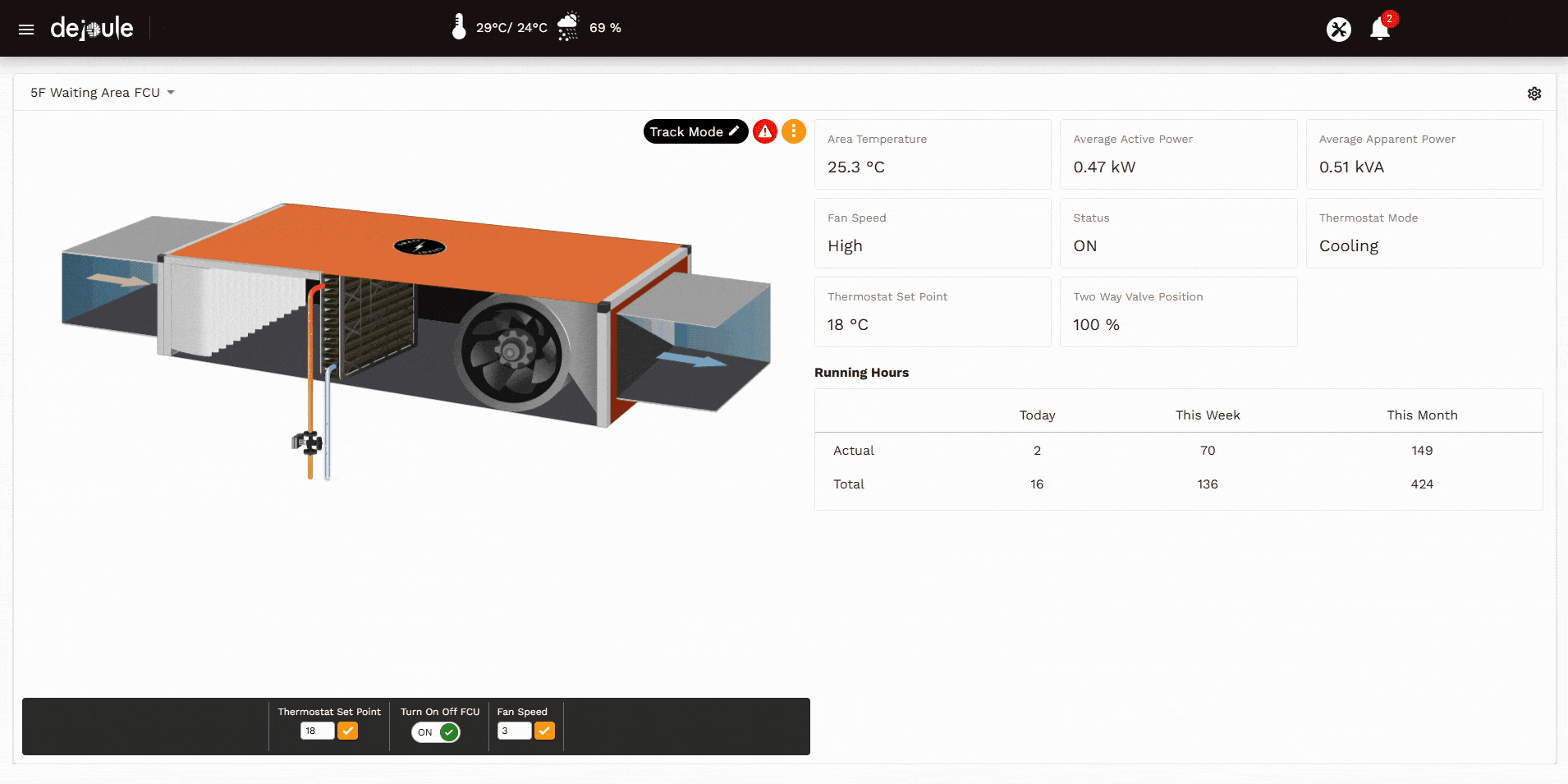Click the Status ON value
1568x784 pixels.
point(1084,245)
